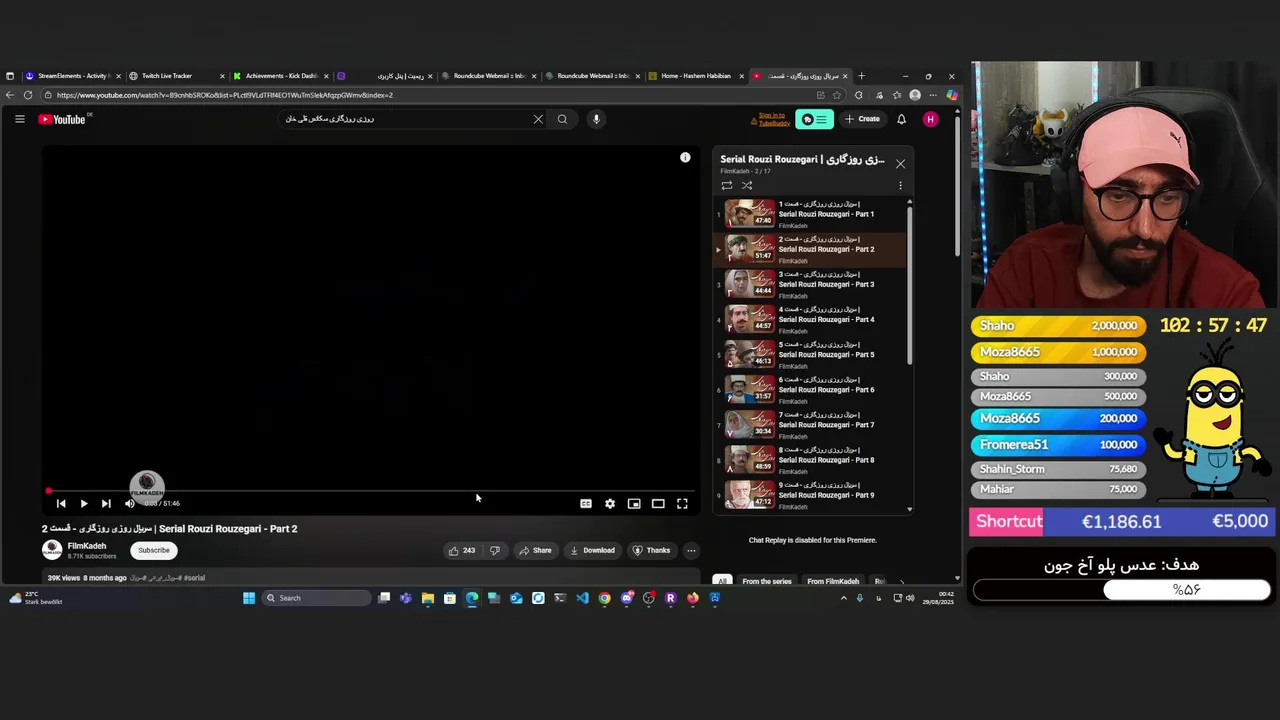
Task: Dislike the video
Action: click(x=494, y=550)
